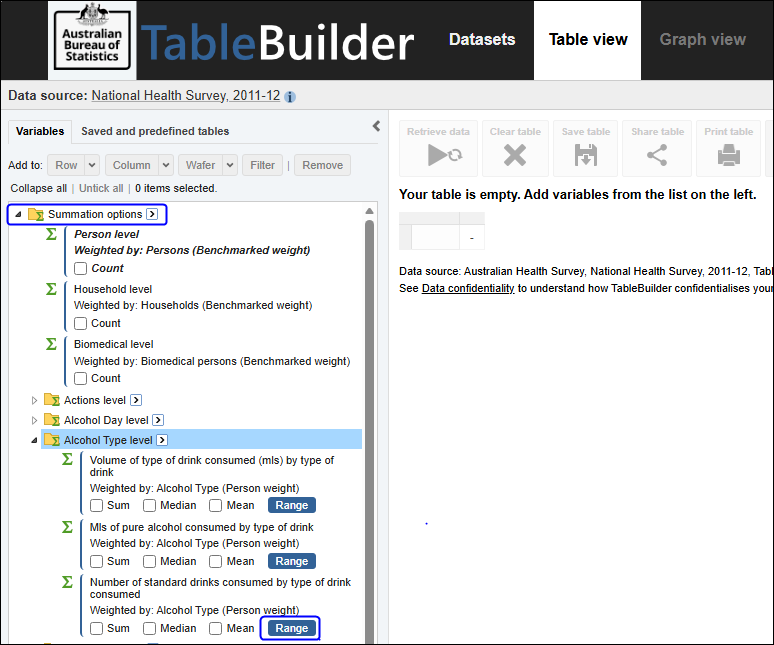Click the Remove button

(322, 165)
